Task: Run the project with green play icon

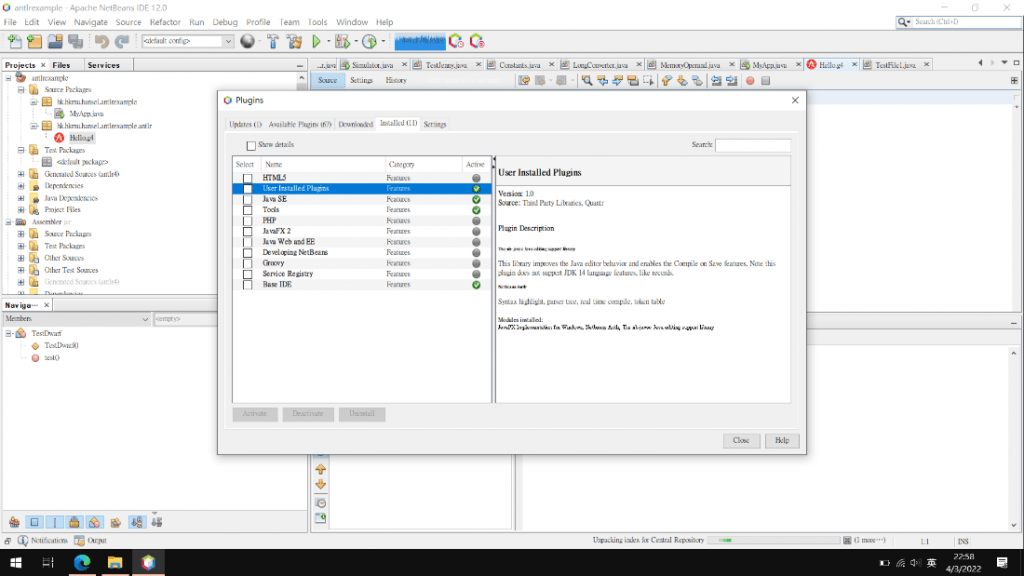Action: coord(317,41)
